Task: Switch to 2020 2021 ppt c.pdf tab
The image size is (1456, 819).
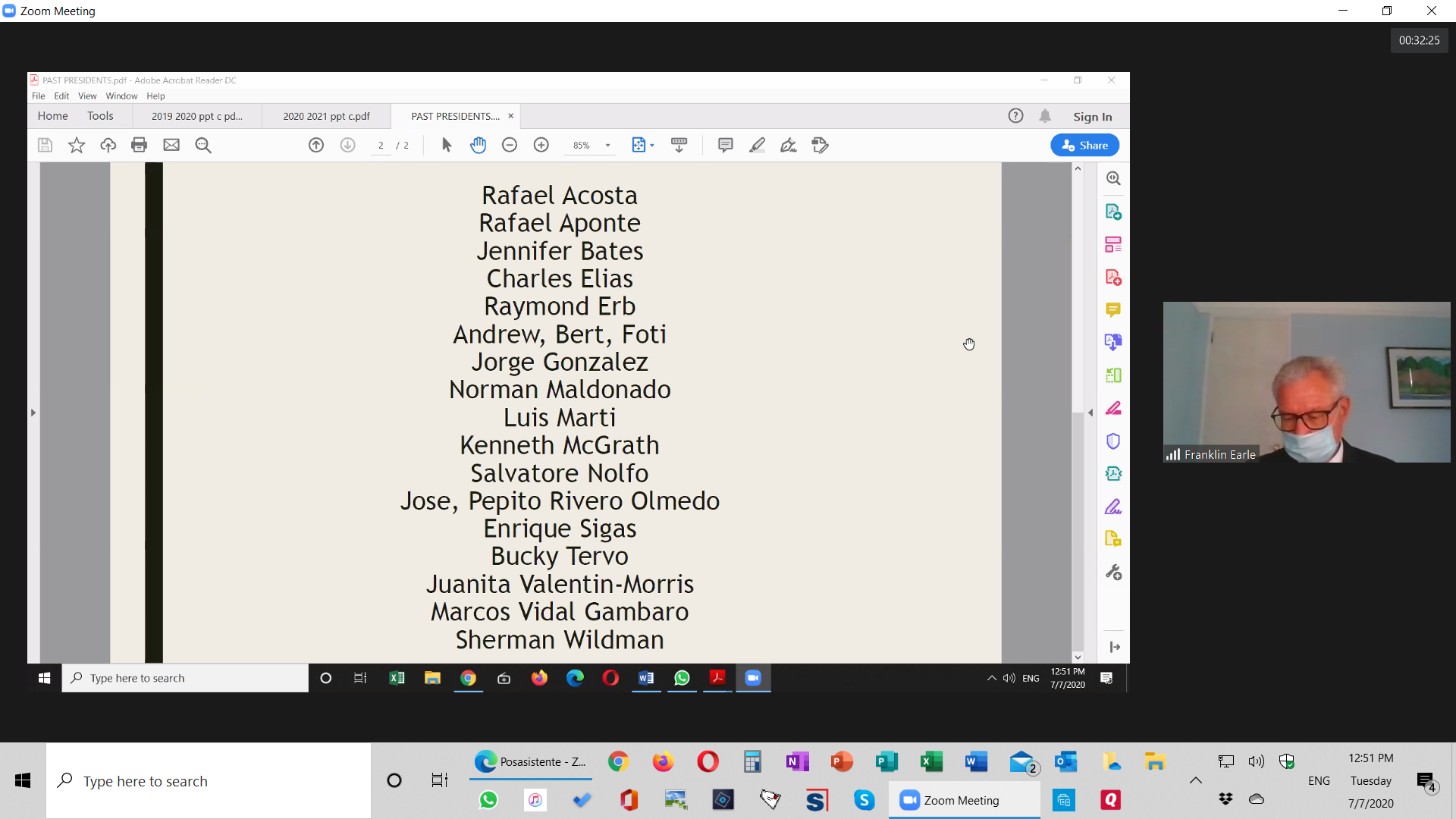Action: click(x=326, y=116)
